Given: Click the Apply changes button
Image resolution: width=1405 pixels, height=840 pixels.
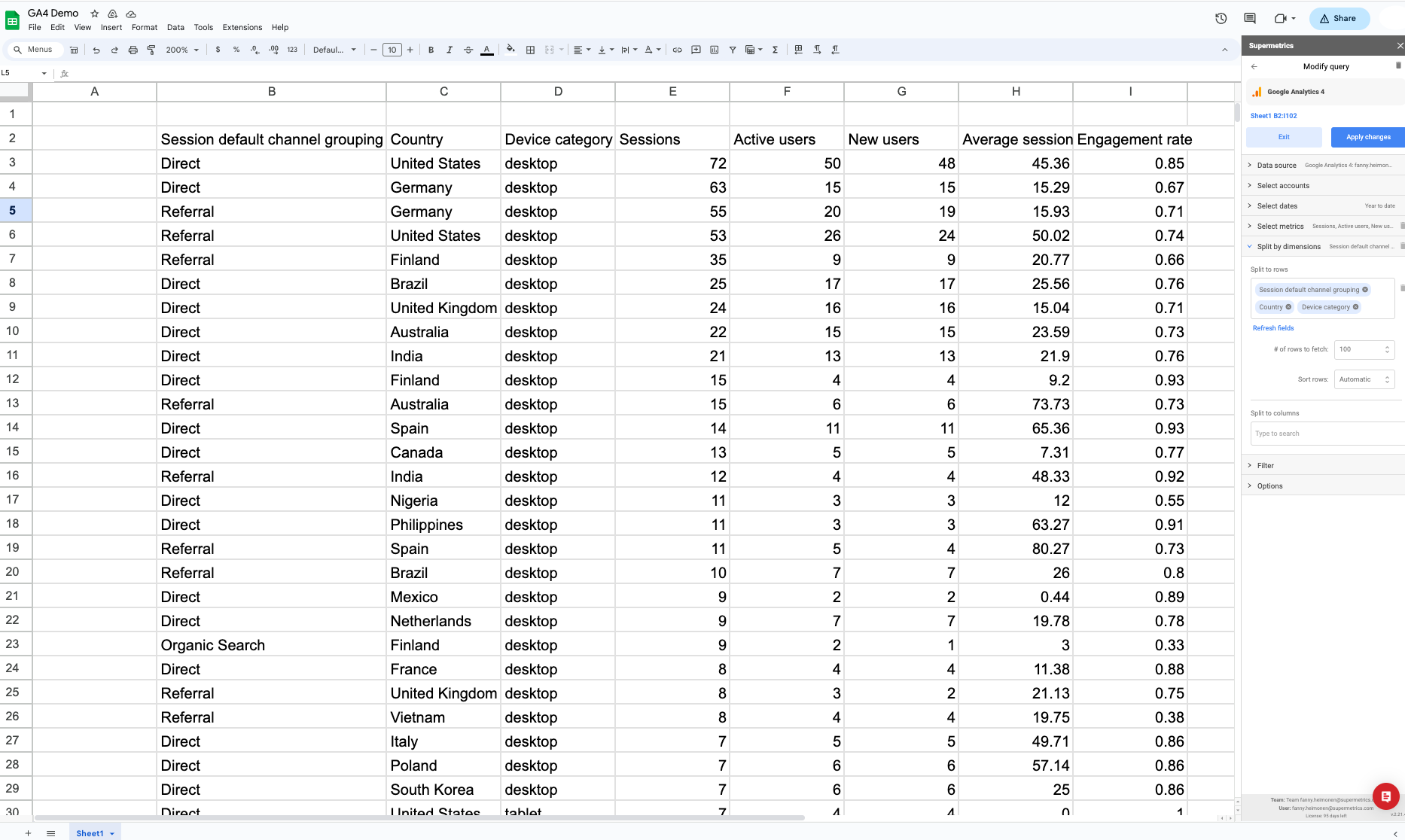Looking at the screenshot, I should tap(1367, 137).
